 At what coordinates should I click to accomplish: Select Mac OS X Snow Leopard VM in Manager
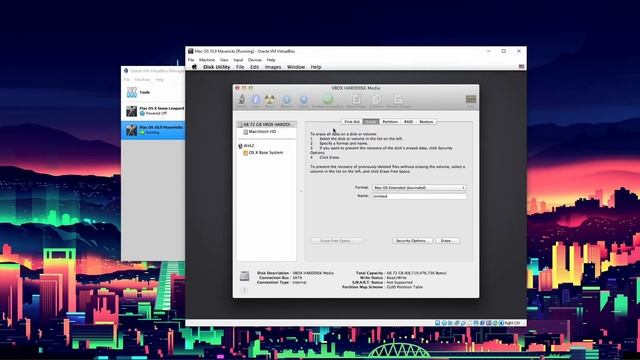pyautogui.click(x=153, y=111)
